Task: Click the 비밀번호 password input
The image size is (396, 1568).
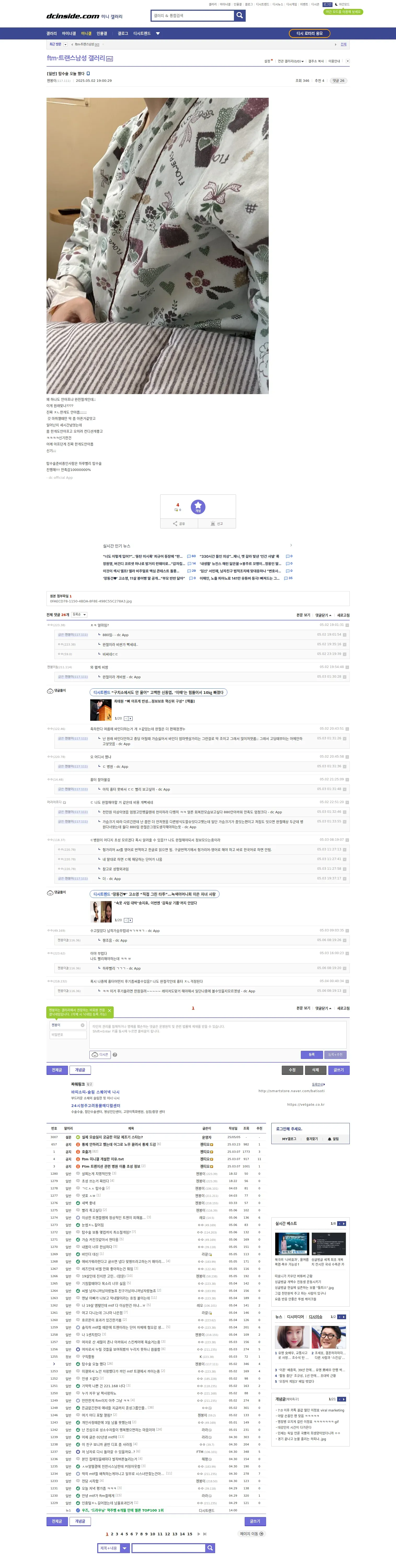Action: click(68, 1035)
